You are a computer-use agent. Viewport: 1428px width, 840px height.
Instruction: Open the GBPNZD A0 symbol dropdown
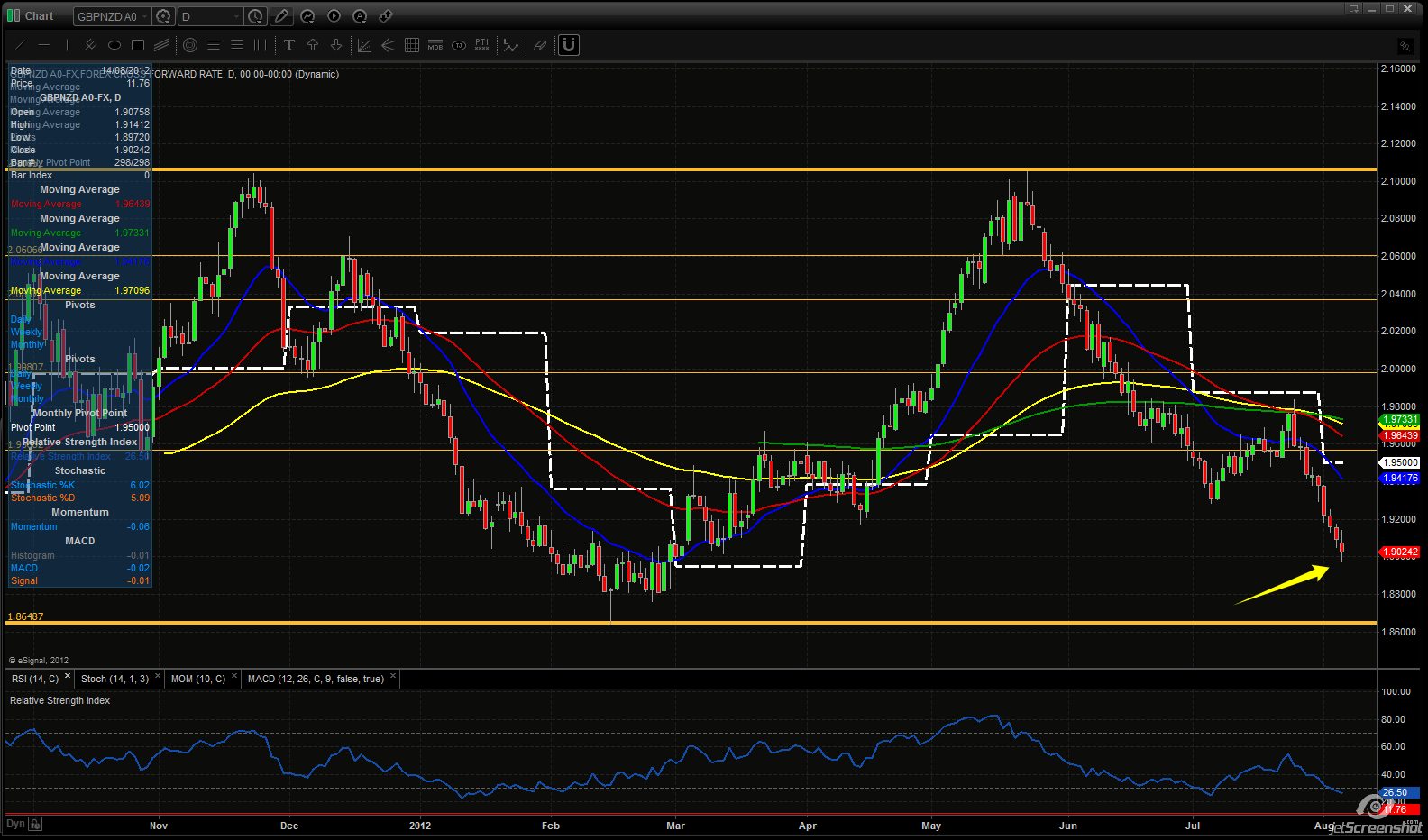point(113,16)
